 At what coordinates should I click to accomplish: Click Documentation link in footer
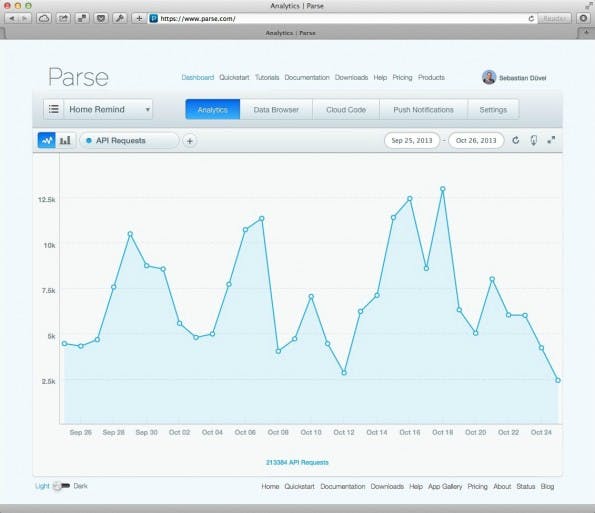click(343, 486)
